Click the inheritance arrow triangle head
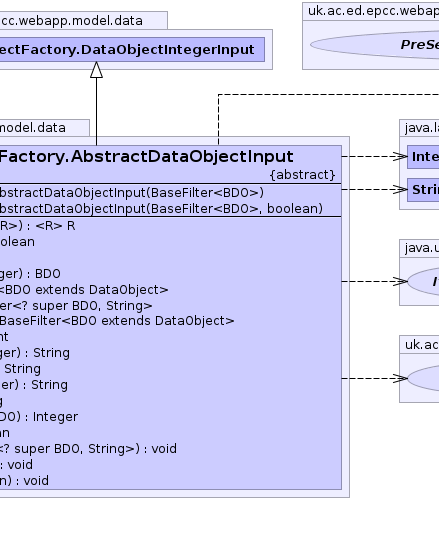The width and height of the screenshot is (439, 534). click(96, 70)
